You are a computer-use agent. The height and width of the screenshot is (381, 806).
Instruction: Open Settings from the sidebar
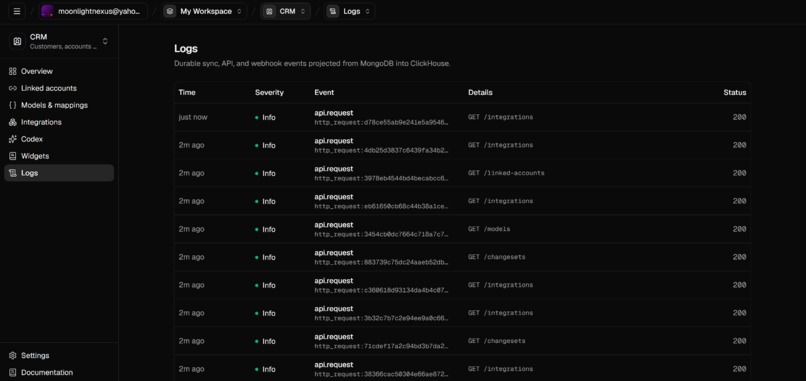tap(59, 356)
